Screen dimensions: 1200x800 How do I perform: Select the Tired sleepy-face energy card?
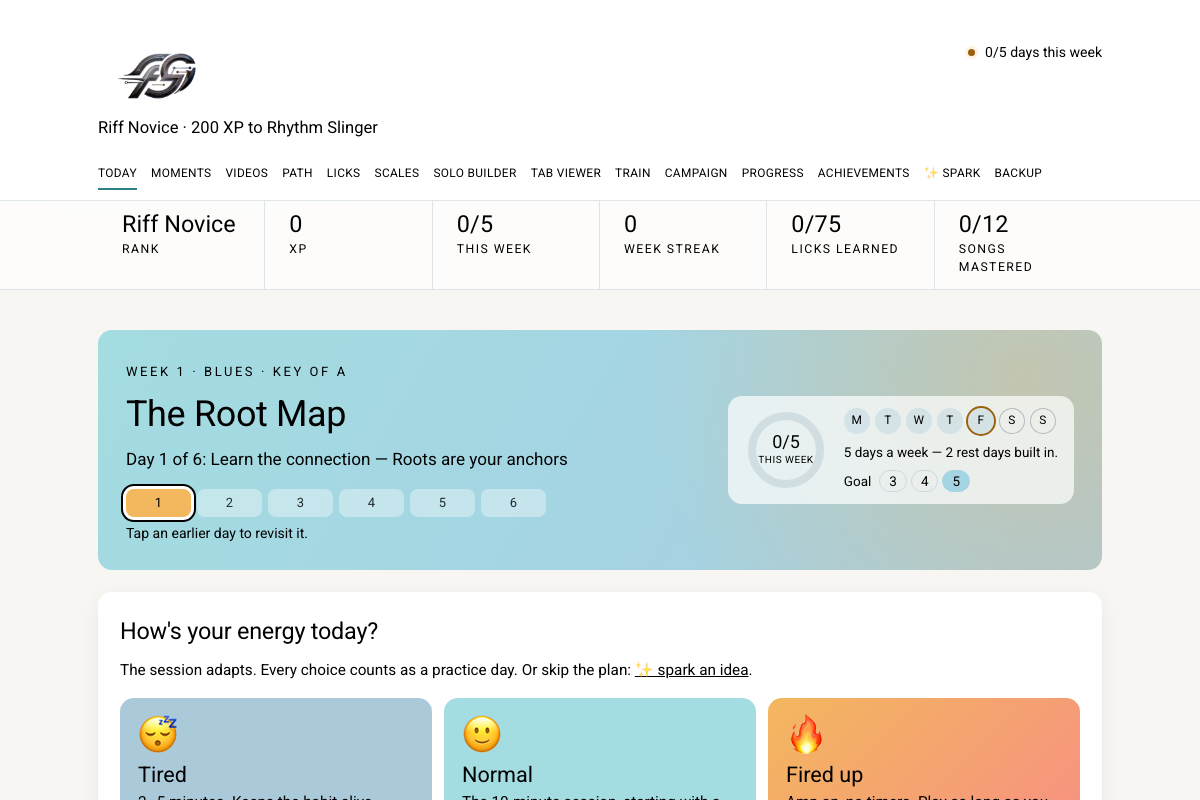(276, 749)
